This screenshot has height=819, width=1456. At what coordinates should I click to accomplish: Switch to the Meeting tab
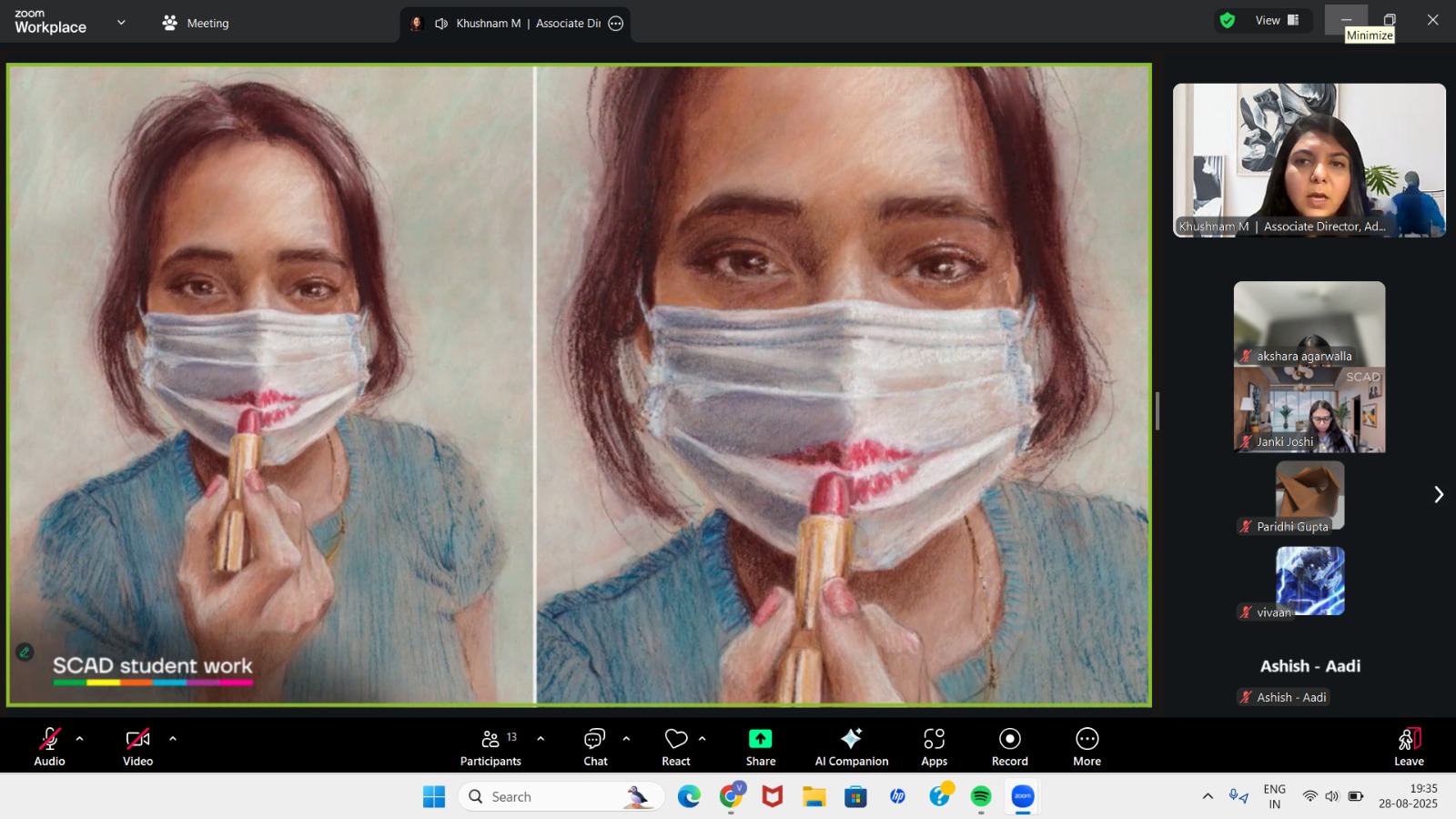coord(196,23)
